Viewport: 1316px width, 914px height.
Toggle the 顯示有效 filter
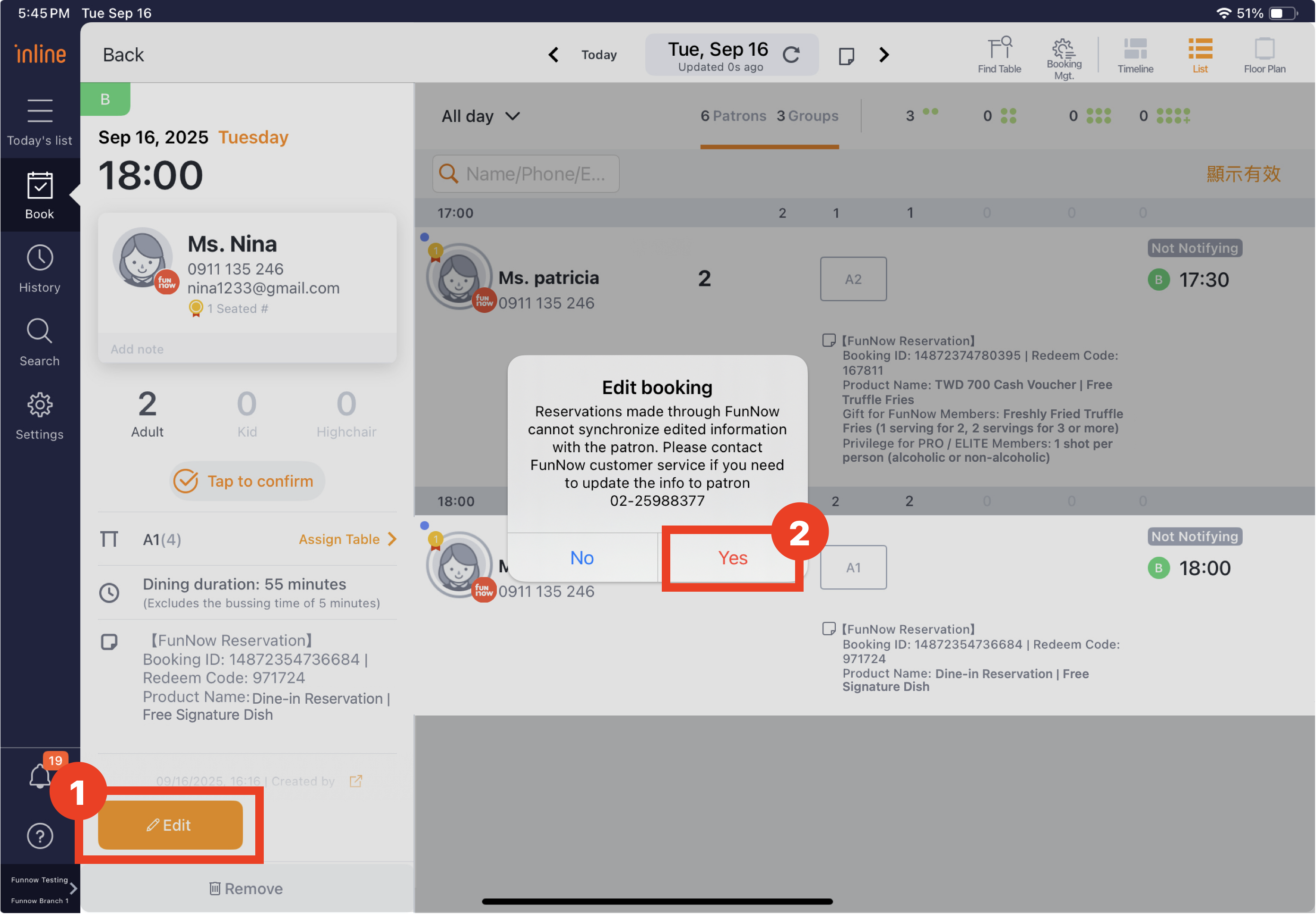pyautogui.click(x=1243, y=173)
